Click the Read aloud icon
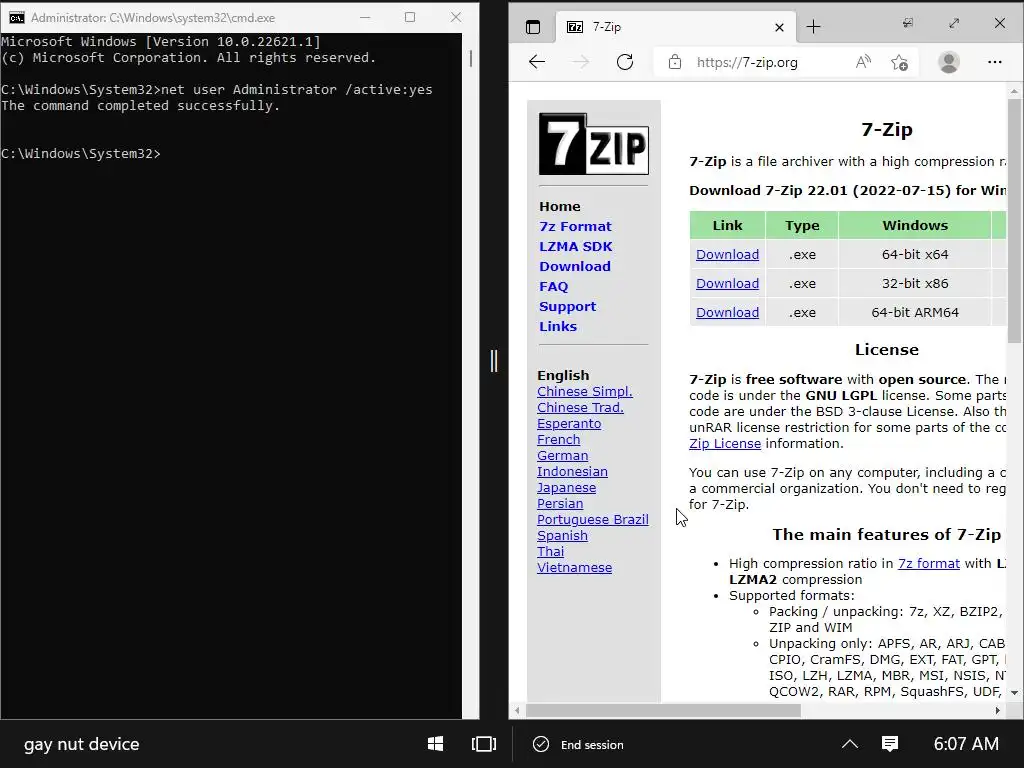The image size is (1024, 768). click(x=863, y=62)
